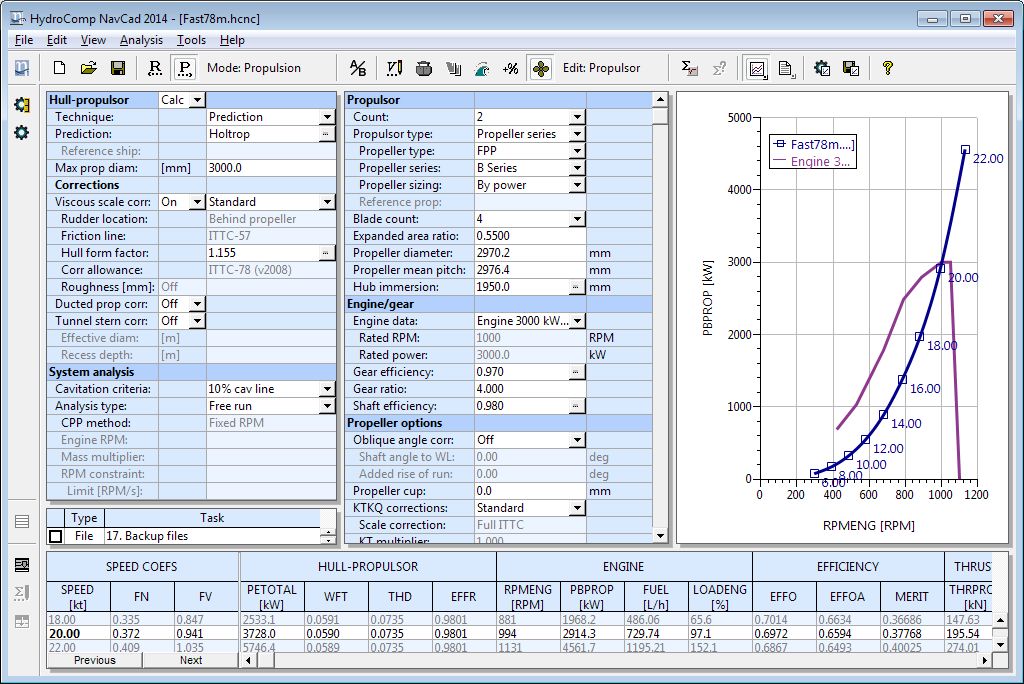Image resolution: width=1024 pixels, height=684 pixels.
Task: Click the NavCad logo icon on toolbar
Action: click(22, 68)
